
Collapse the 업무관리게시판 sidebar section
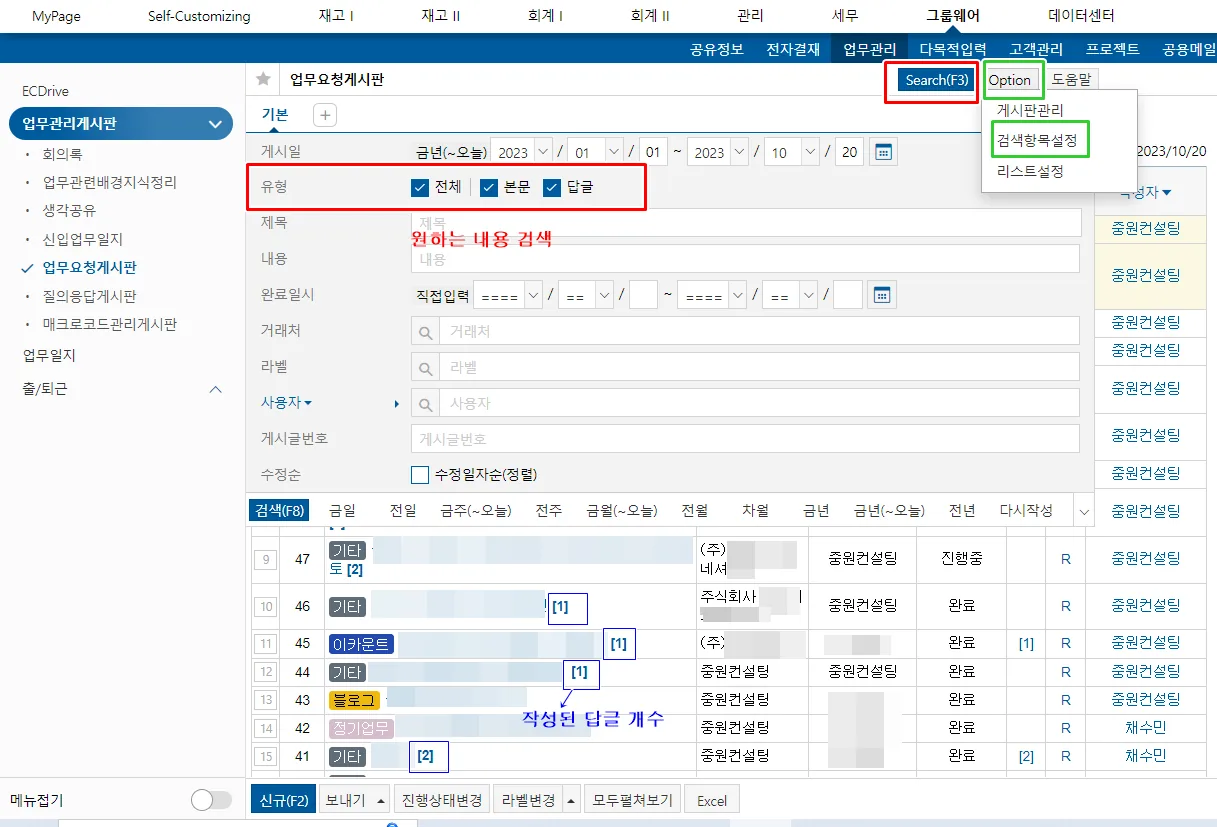click(215, 124)
